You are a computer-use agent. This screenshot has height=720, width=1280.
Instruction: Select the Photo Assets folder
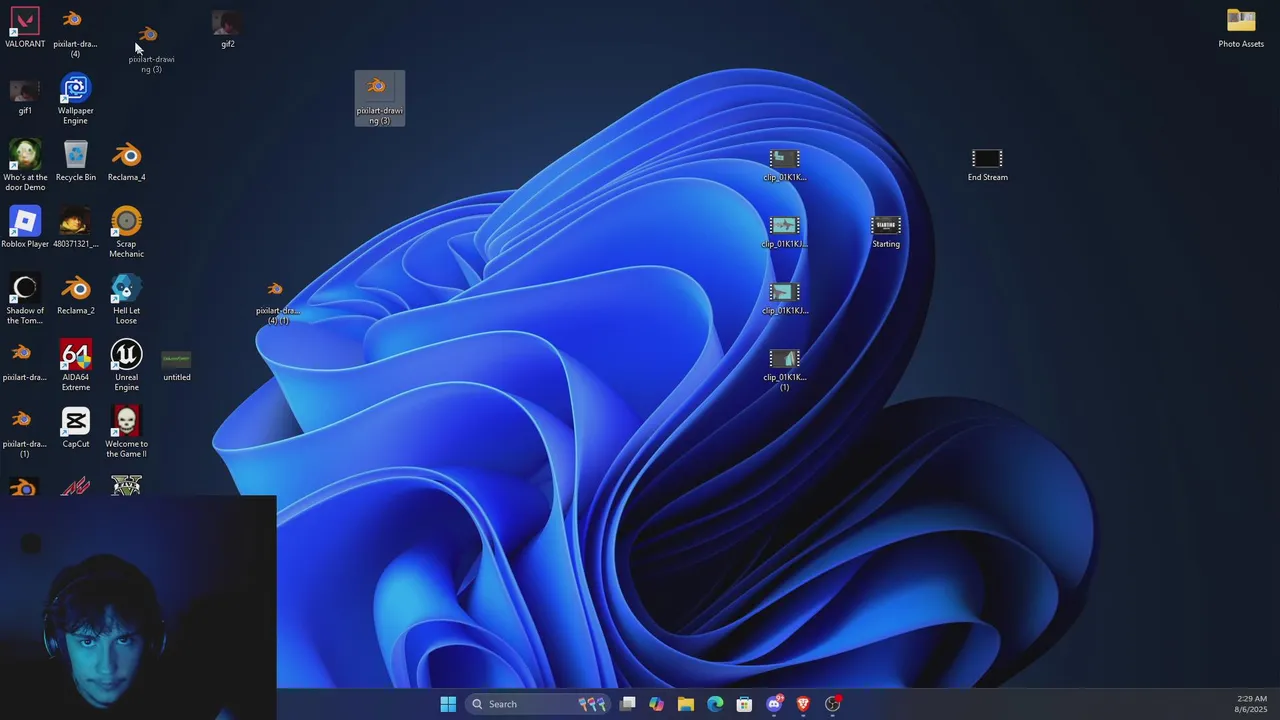(1241, 28)
